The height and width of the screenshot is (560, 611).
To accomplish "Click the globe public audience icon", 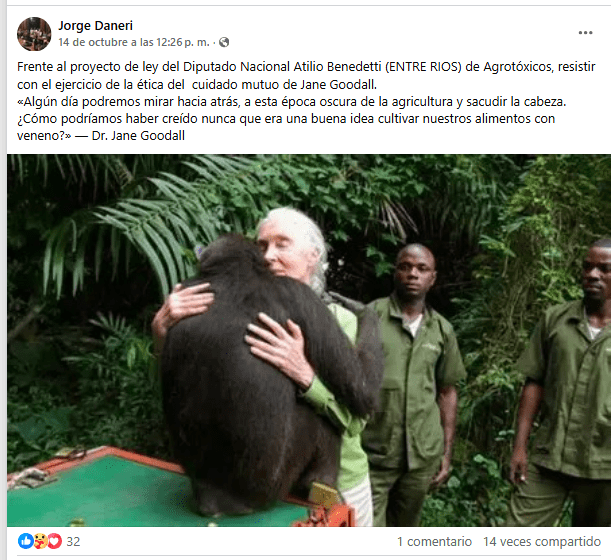I will pos(224,42).
